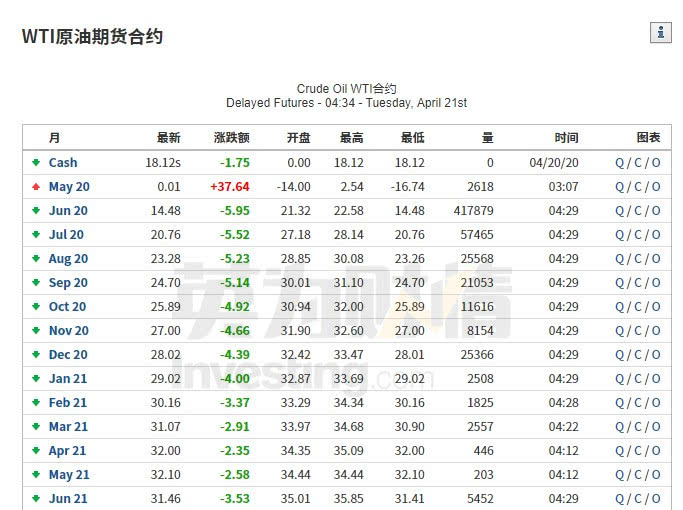The height and width of the screenshot is (510, 683).
Task: Select the Jan 21 contract
Action: click(x=67, y=378)
